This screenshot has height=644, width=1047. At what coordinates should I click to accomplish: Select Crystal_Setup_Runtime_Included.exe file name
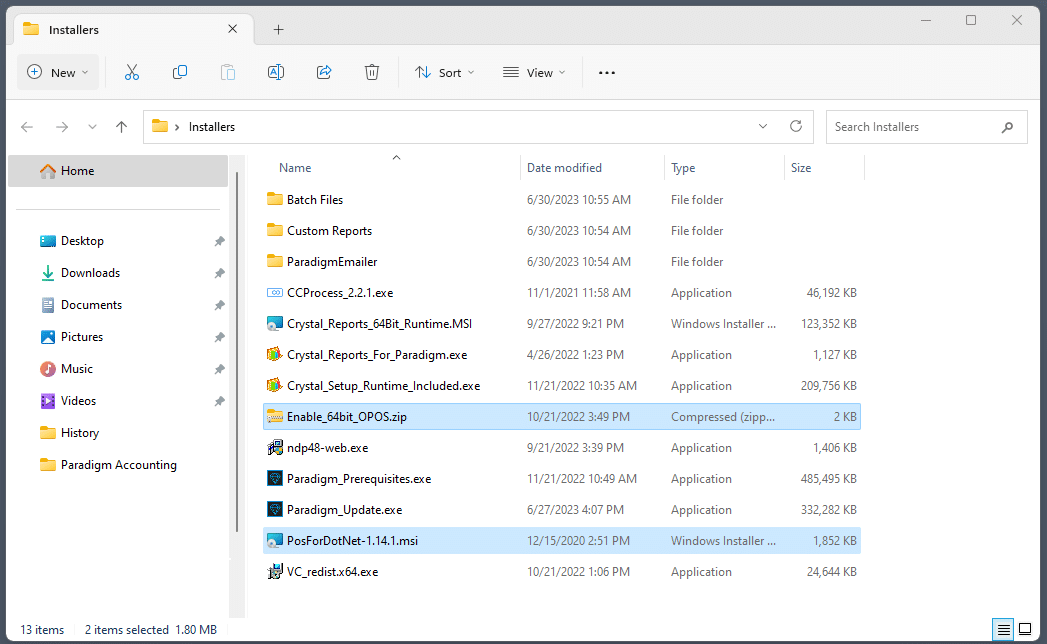pyautogui.click(x=383, y=386)
